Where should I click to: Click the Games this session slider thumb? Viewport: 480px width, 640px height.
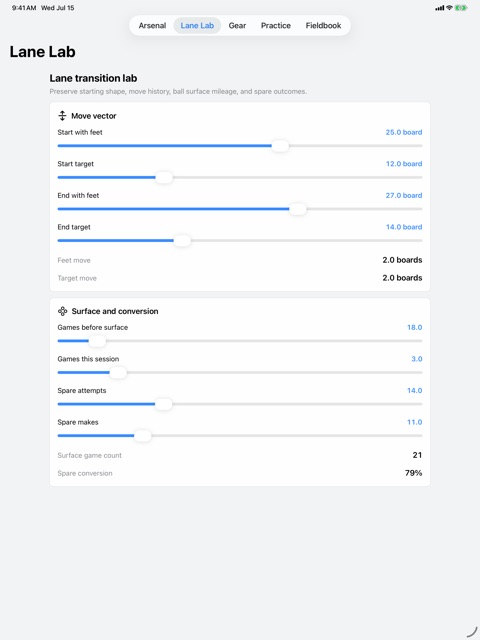[x=118, y=372]
